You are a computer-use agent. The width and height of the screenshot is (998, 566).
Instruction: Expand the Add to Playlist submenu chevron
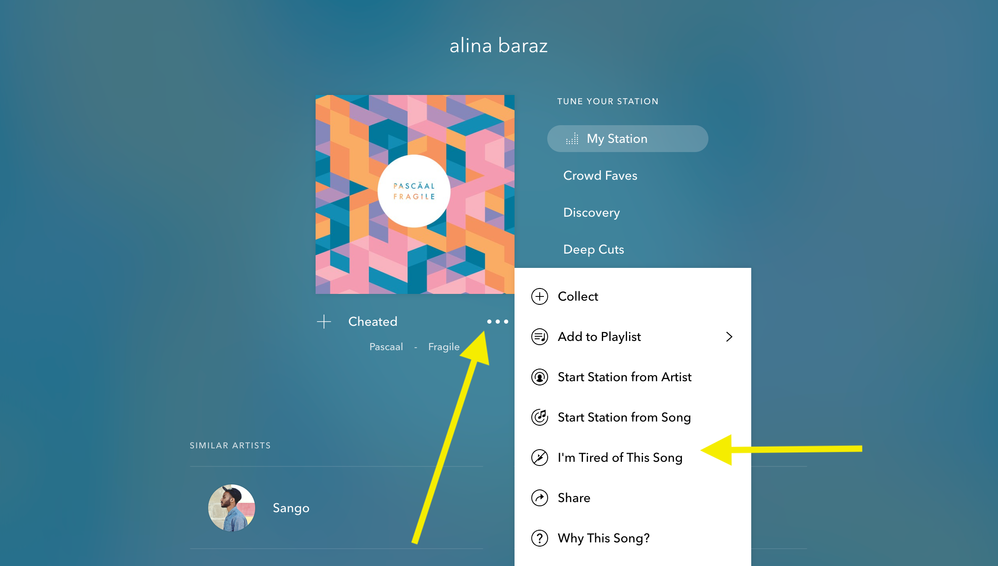coord(729,337)
